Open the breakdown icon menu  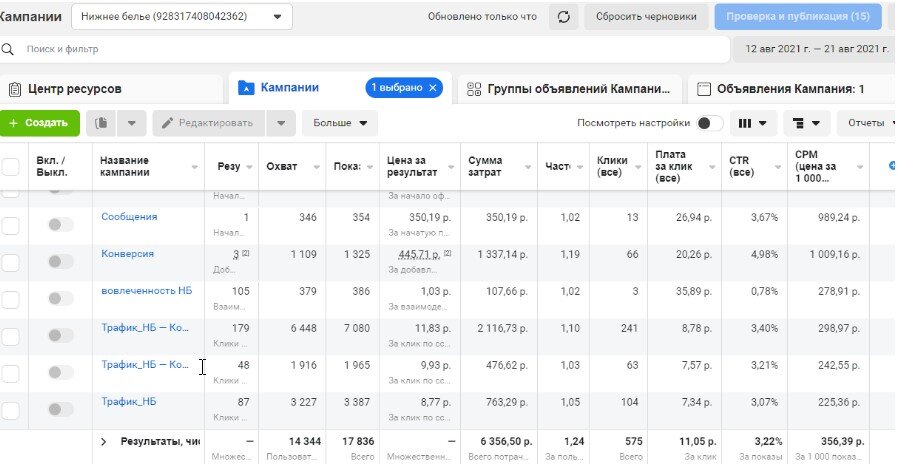807,123
